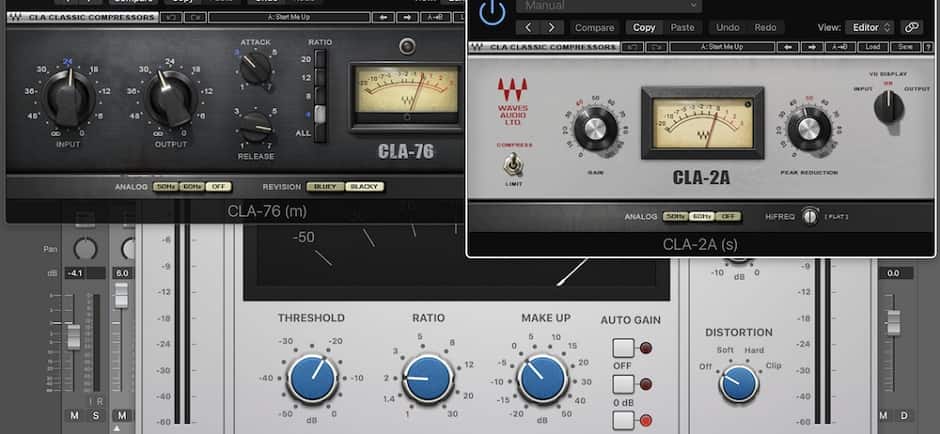The height and width of the screenshot is (434, 940).
Task: Click the Ratio knob on the background compressor
Action: pos(428,379)
